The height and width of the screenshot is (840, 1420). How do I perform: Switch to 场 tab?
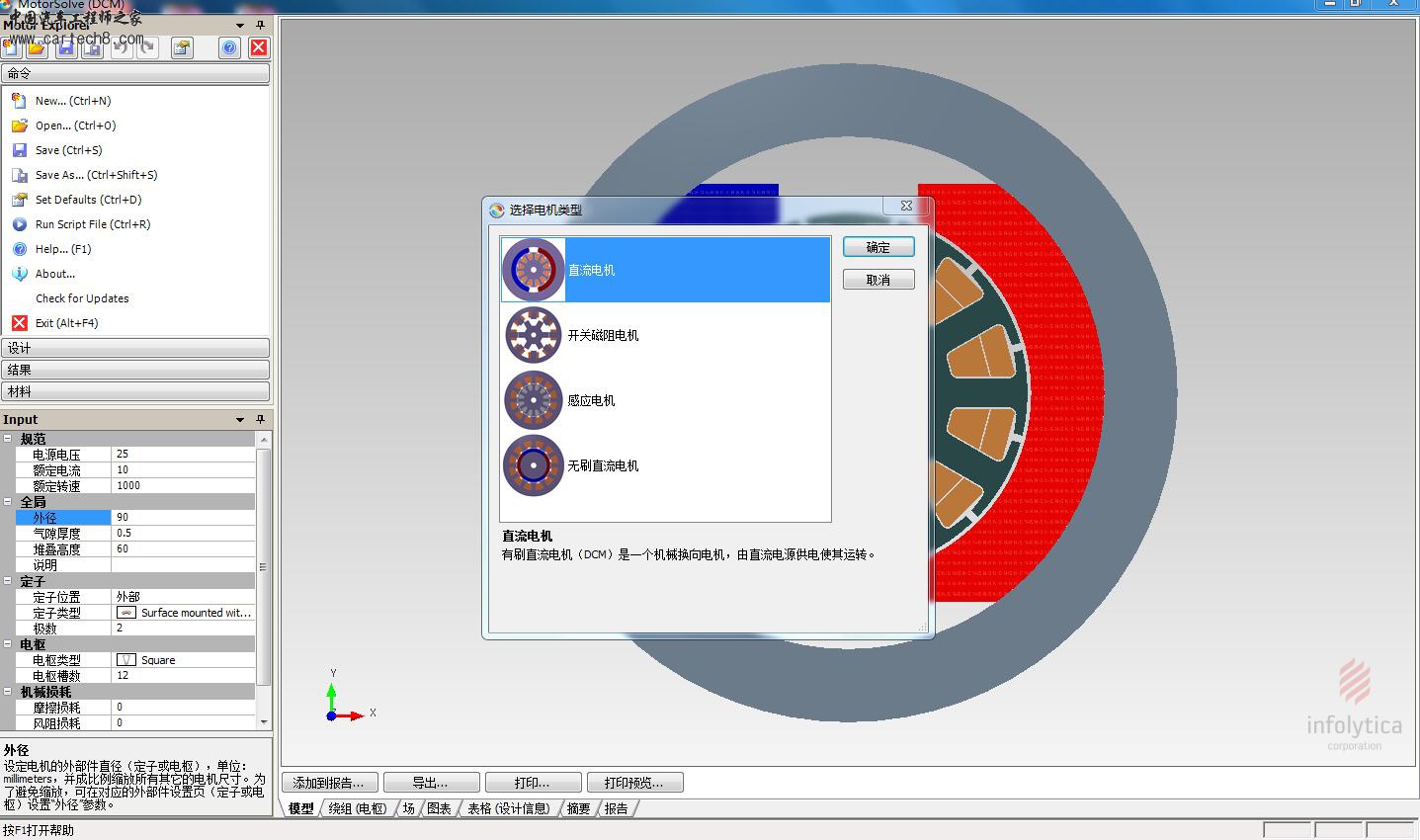408,808
